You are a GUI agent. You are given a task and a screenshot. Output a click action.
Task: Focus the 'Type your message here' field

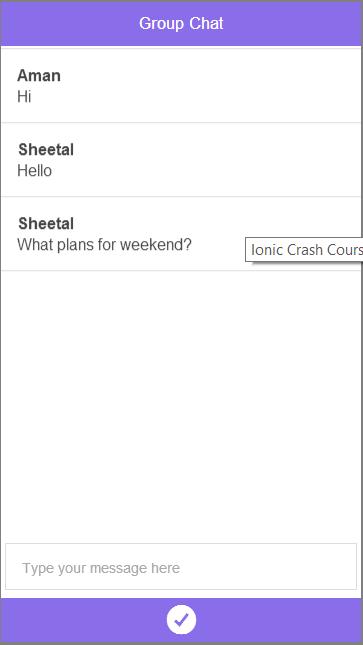[181, 566]
